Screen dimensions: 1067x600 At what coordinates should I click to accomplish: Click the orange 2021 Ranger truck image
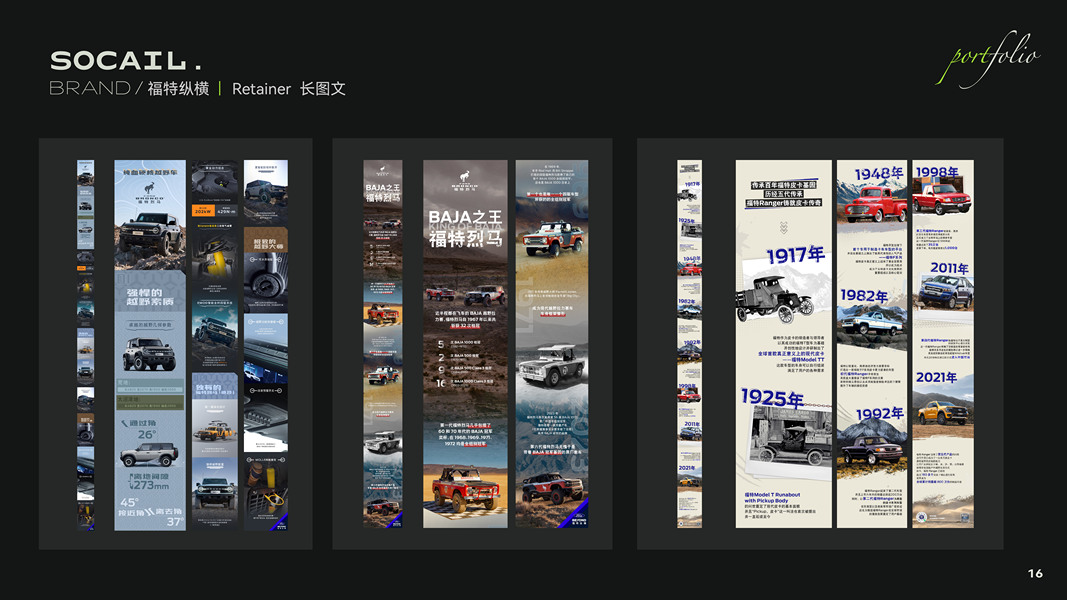click(943, 412)
